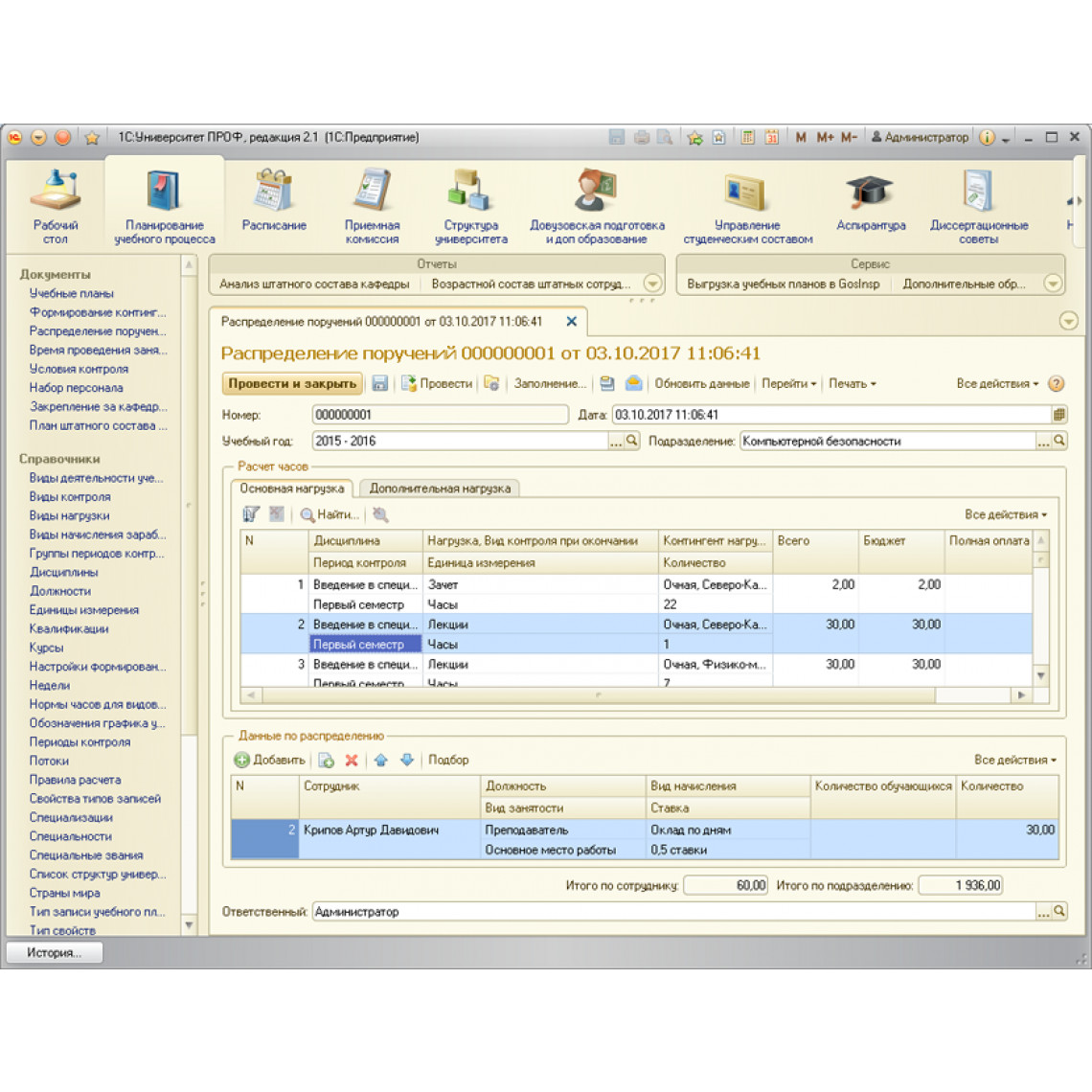1092x1092 pixels.
Task: Open Планирование учебного процесса section
Action: click(165, 207)
